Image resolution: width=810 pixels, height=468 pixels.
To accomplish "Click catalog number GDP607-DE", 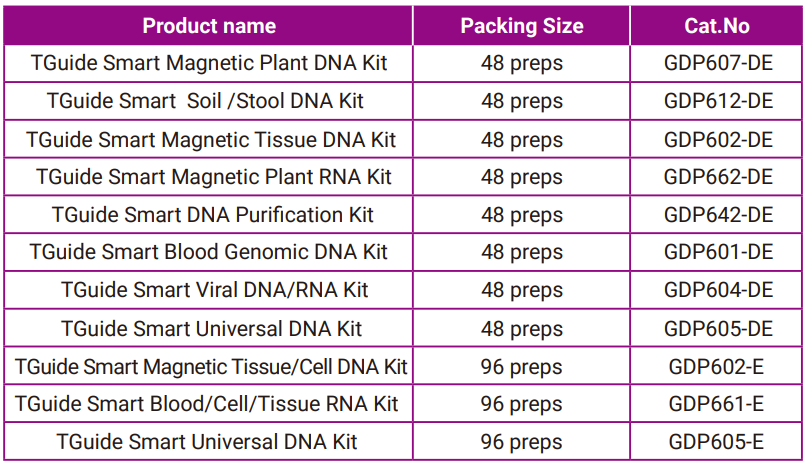I will pos(718,64).
